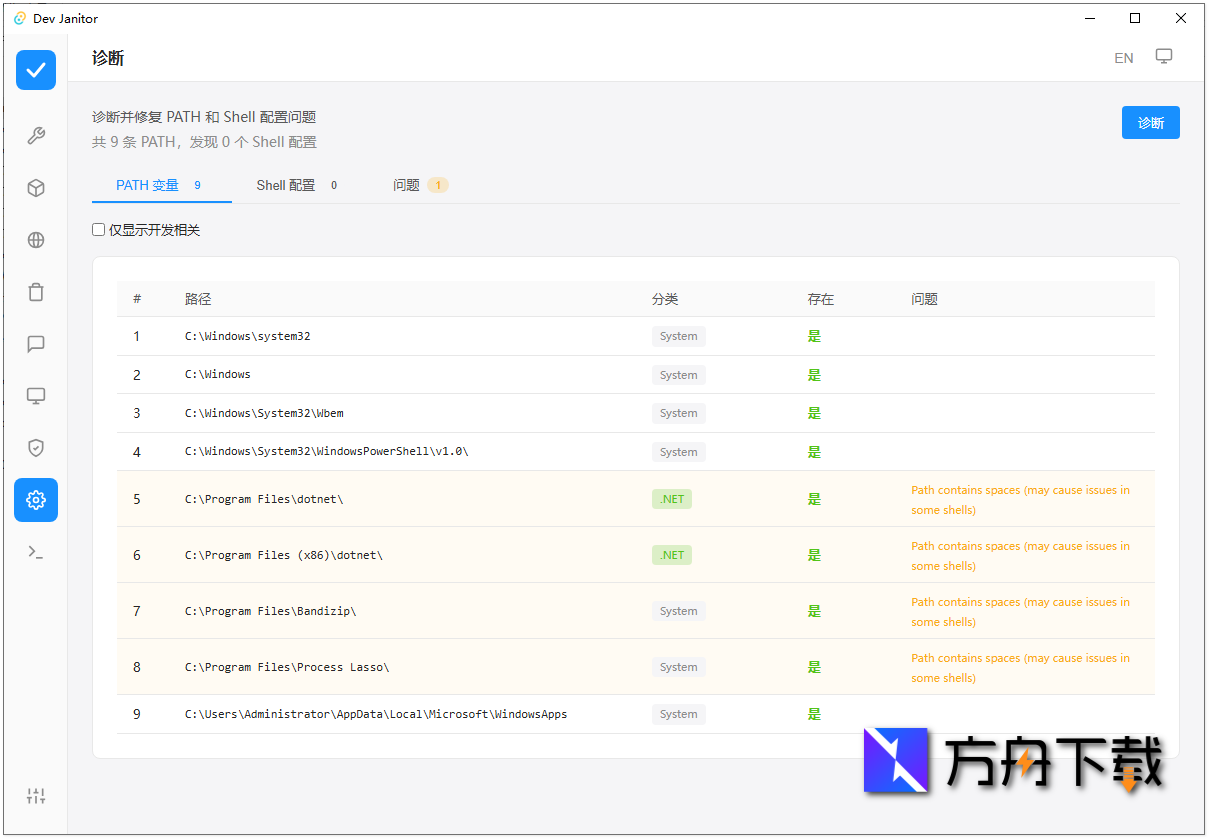The image size is (1209, 839).
Task: Click the wrench tools icon in sidebar
Action: coord(36,136)
